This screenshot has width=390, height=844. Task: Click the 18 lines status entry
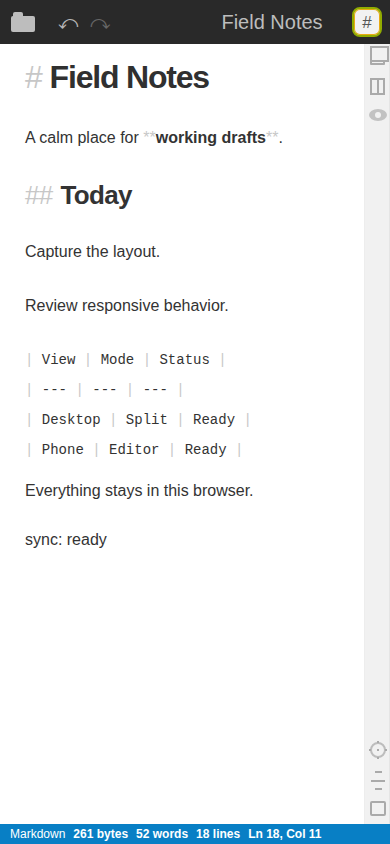[x=218, y=834]
